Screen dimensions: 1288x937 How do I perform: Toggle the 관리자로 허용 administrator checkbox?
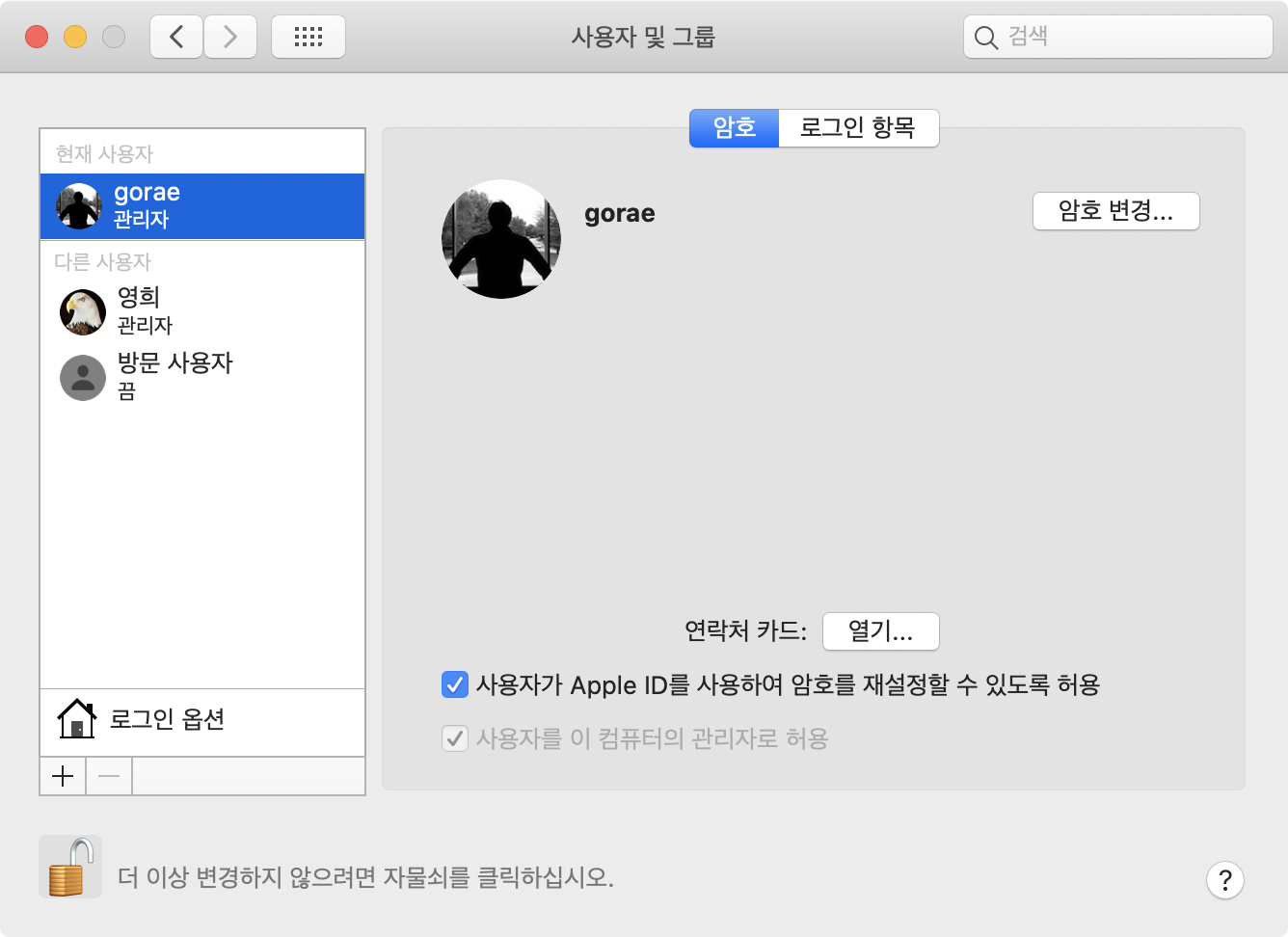455,738
